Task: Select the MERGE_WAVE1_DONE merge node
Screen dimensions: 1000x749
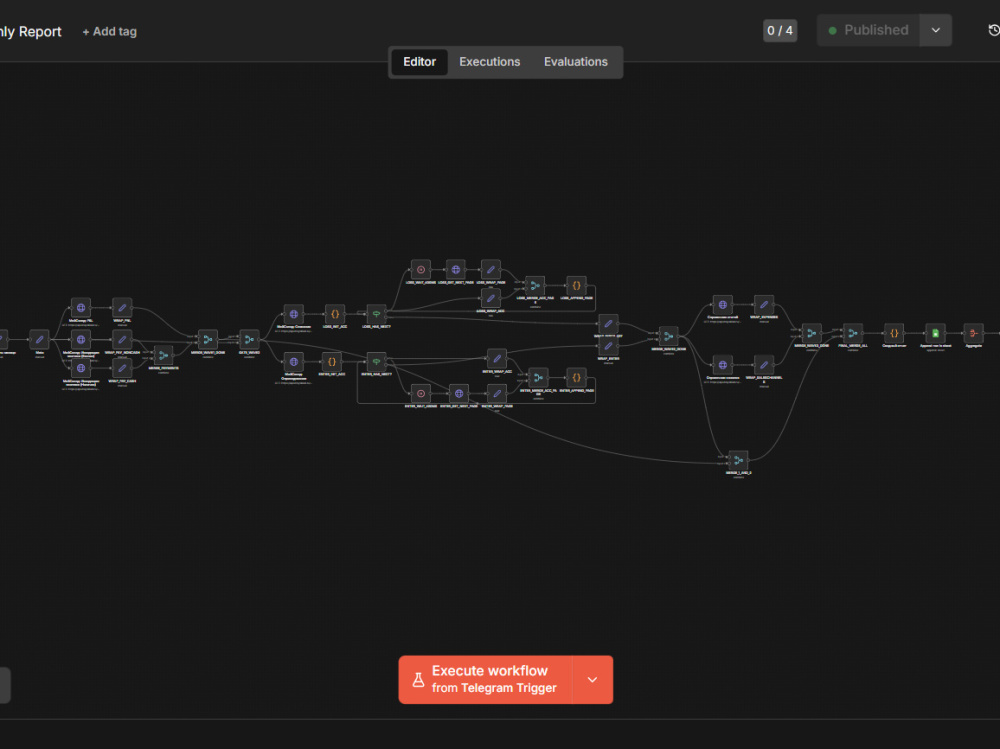Action: [x=208, y=339]
